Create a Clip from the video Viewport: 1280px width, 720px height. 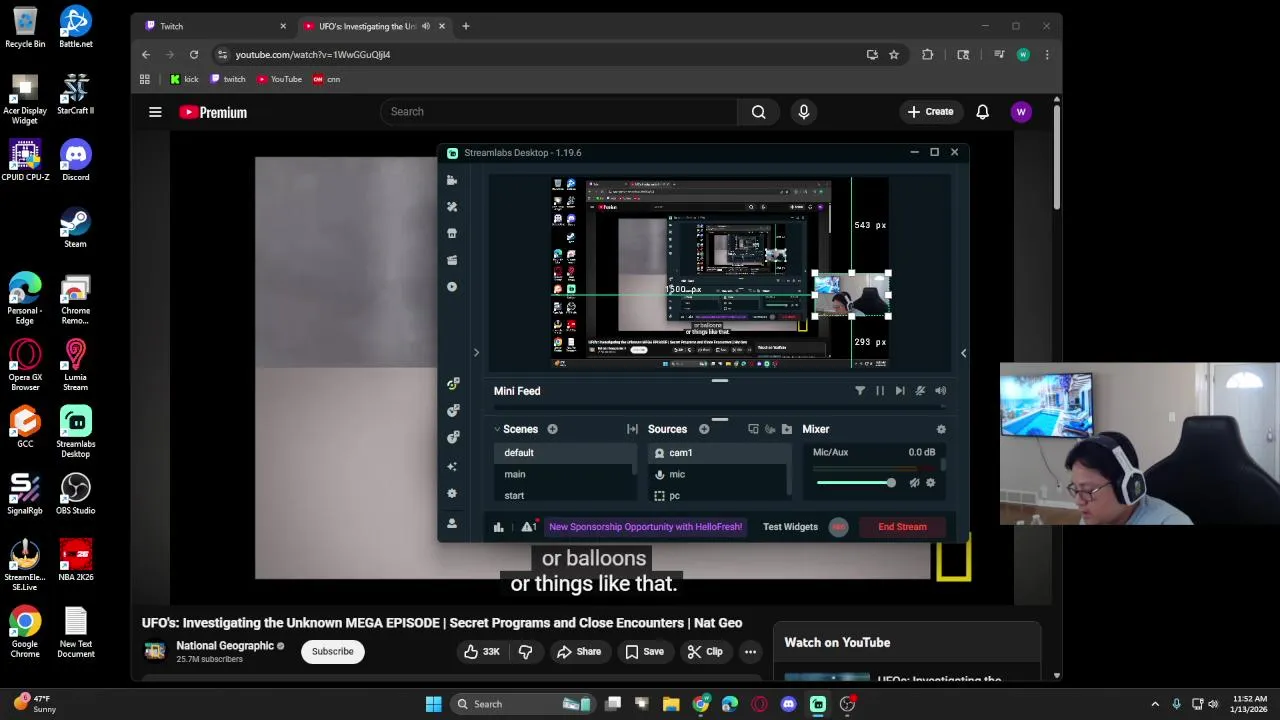click(705, 652)
